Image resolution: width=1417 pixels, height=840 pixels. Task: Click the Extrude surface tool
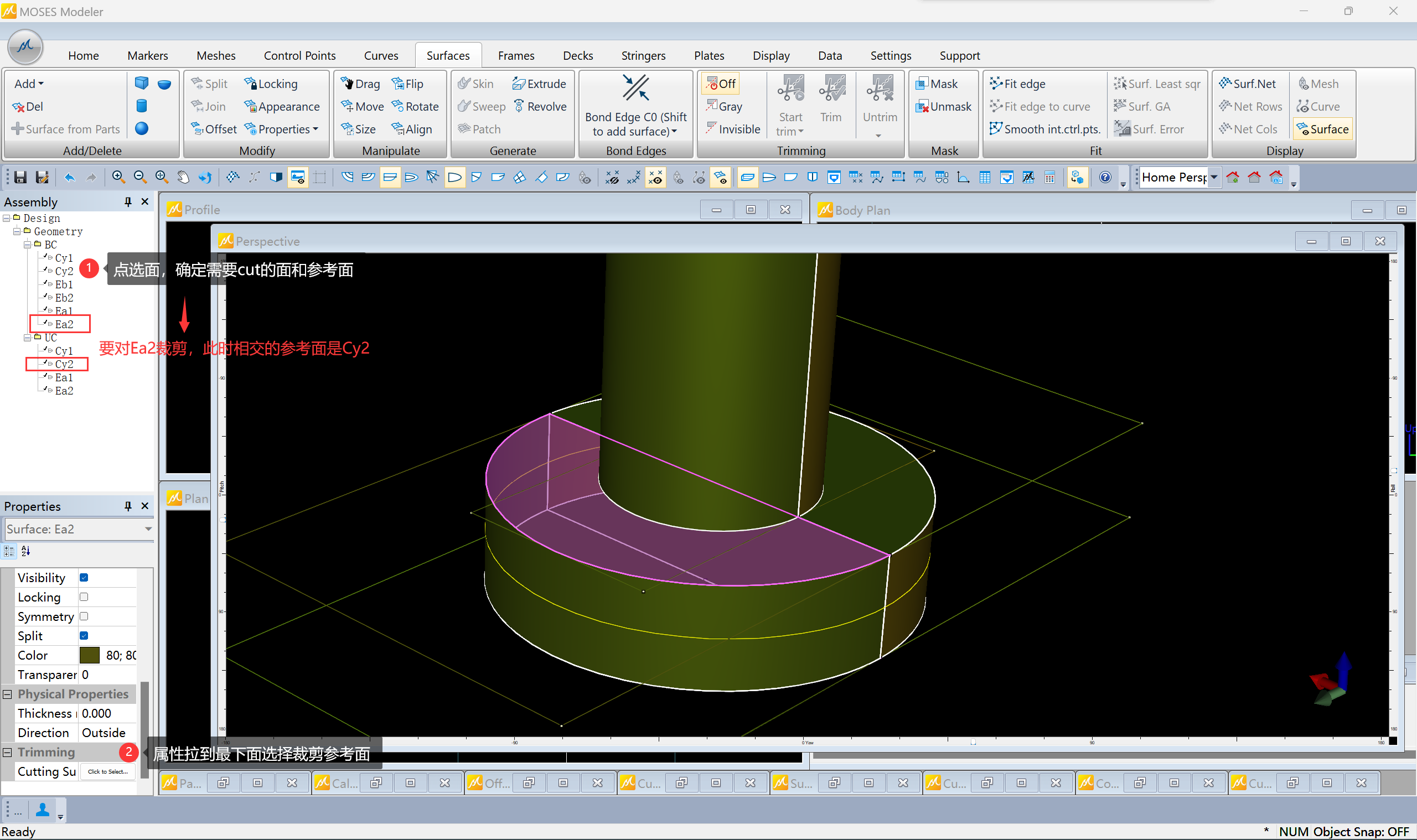[x=539, y=84]
